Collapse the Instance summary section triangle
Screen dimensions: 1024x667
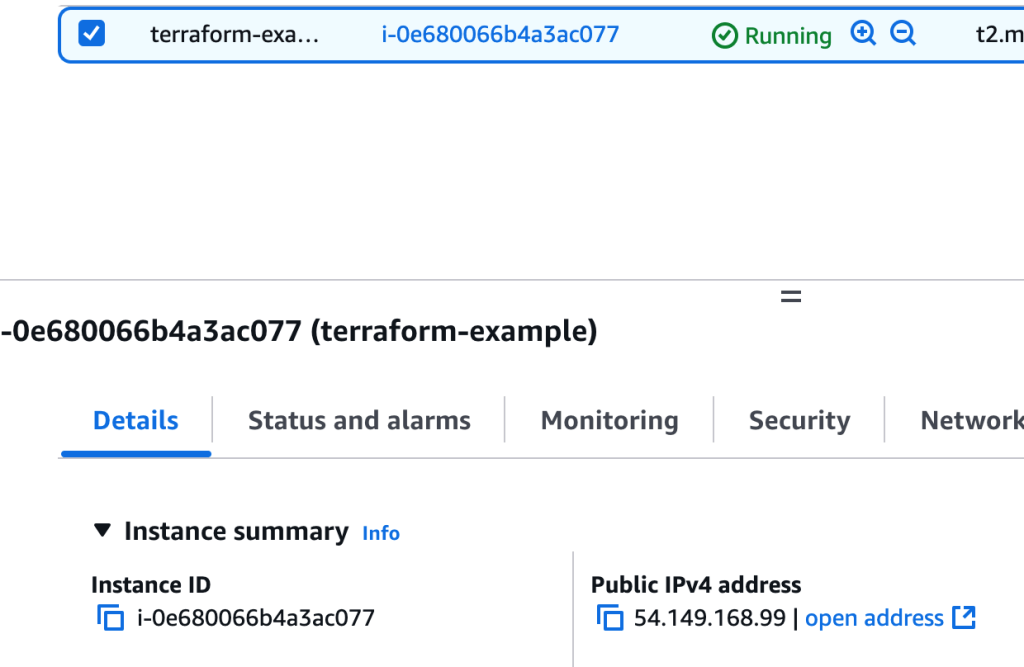coord(102,531)
